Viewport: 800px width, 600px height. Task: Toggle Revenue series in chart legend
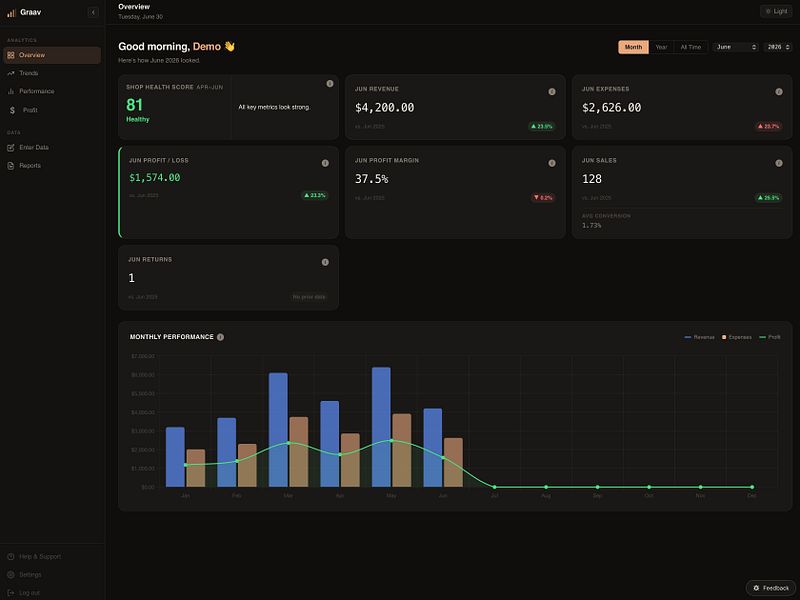tap(699, 337)
